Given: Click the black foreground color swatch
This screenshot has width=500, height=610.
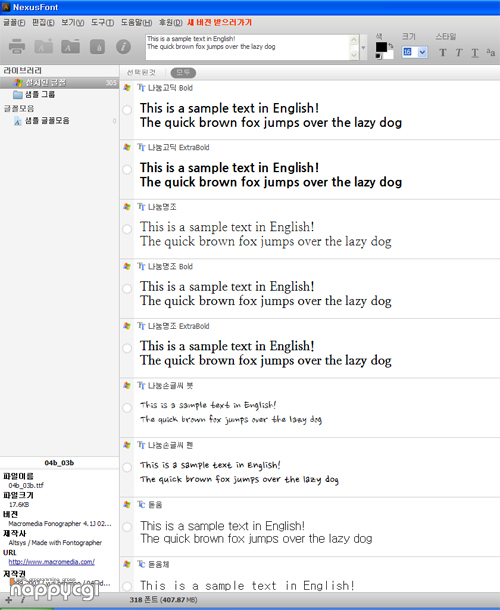Looking at the screenshot, I should click(x=381, y=47).
